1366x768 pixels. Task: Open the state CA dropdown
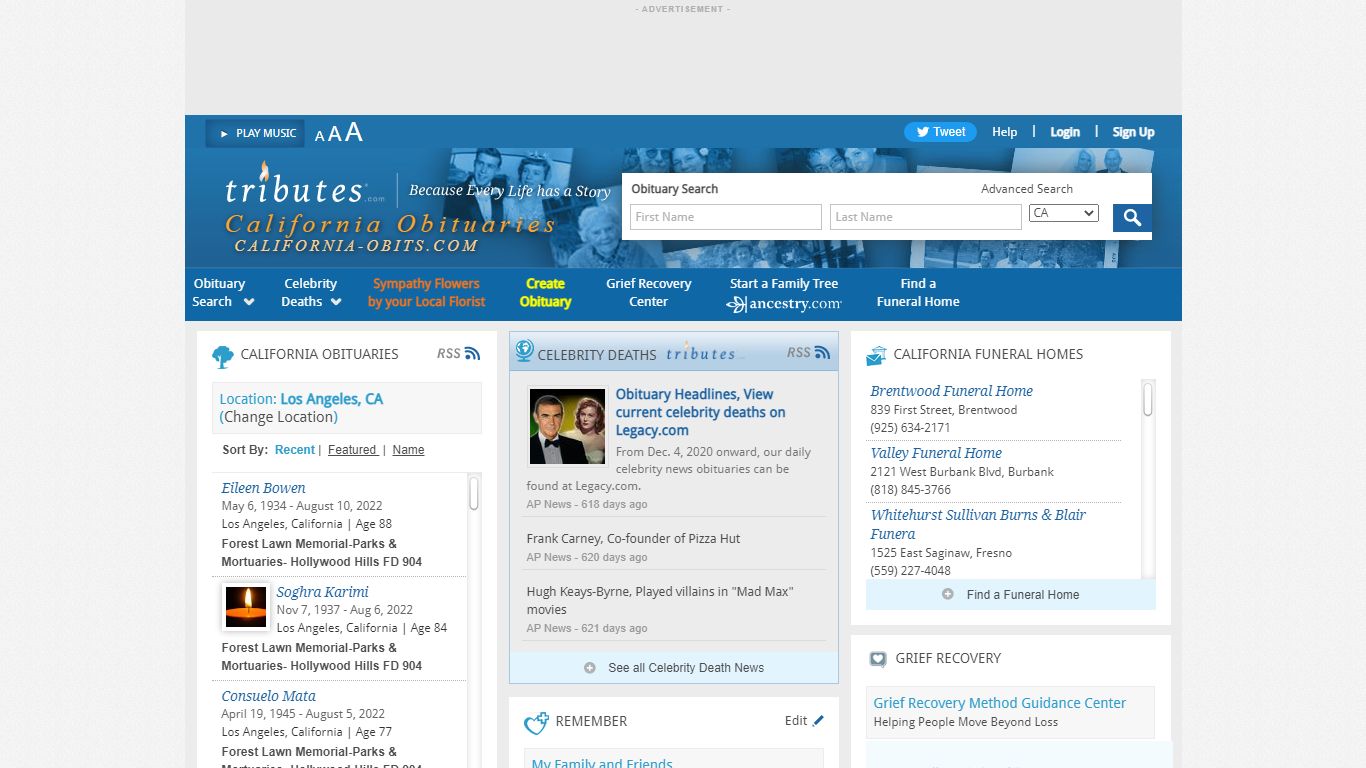pos(1063,213)
